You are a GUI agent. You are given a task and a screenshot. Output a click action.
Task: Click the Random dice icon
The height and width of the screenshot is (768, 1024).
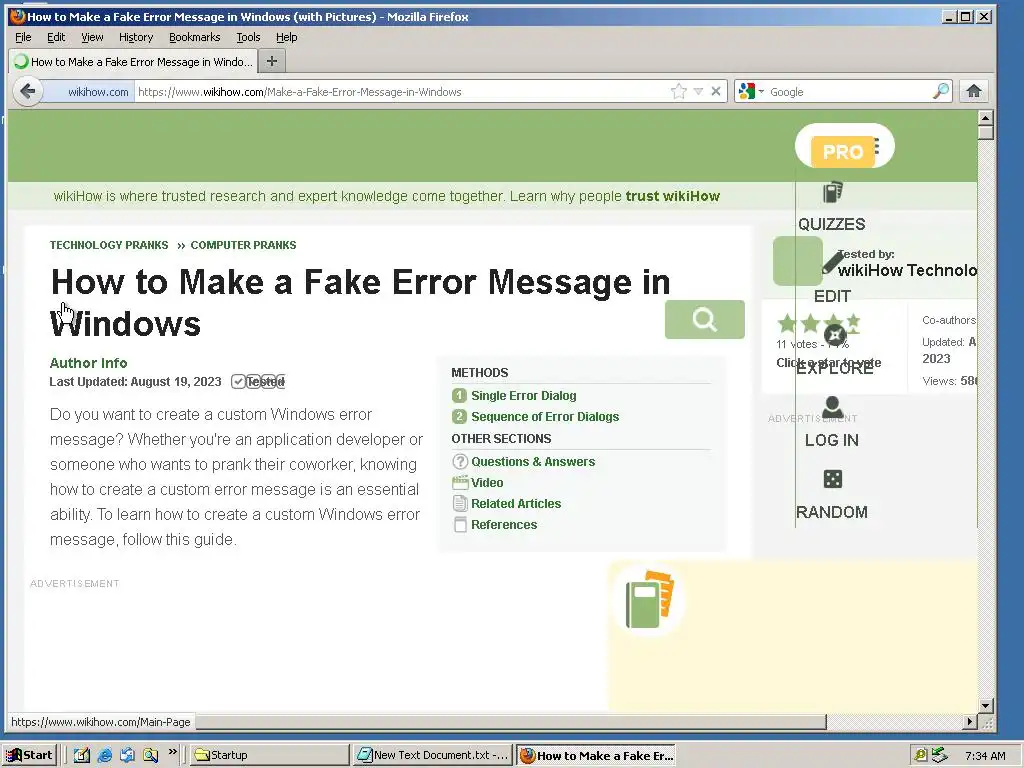click(833, 479)
